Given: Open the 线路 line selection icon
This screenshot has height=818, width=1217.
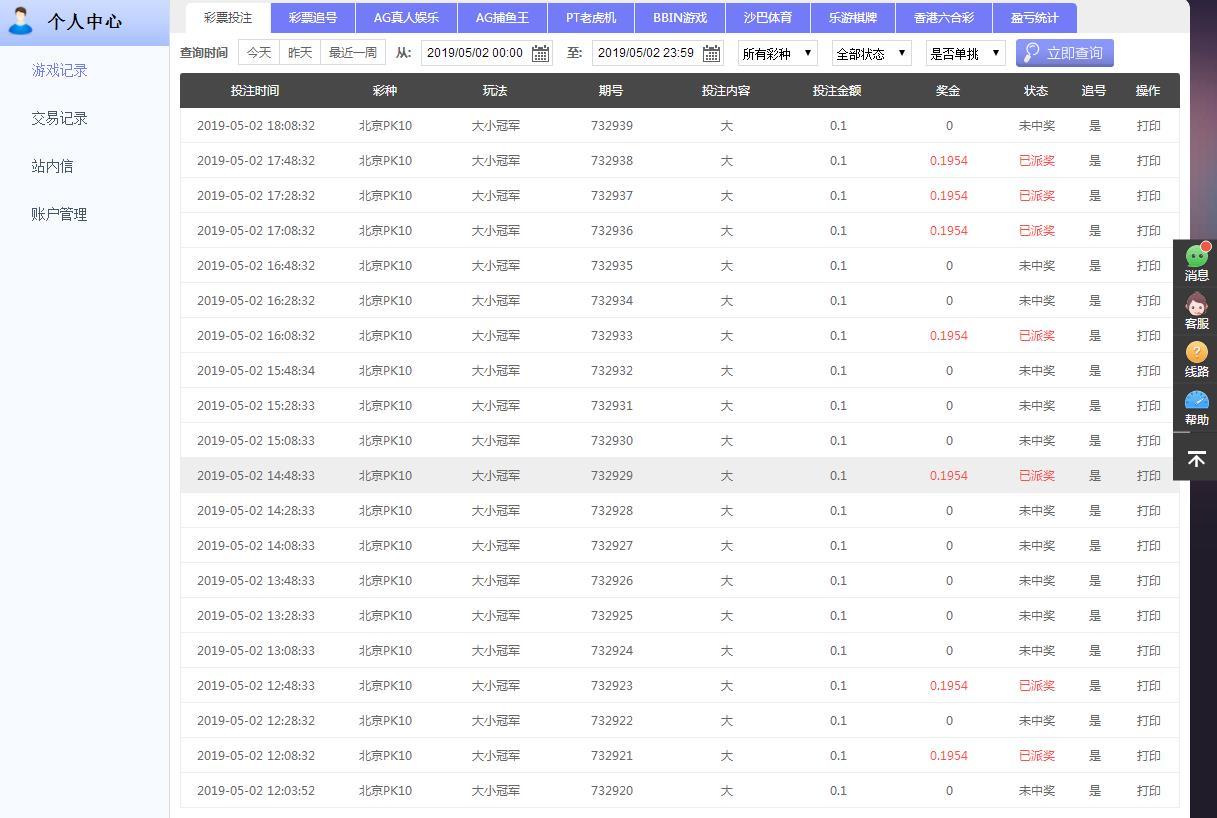Looking at the screenshot, I should [1196, 358].
